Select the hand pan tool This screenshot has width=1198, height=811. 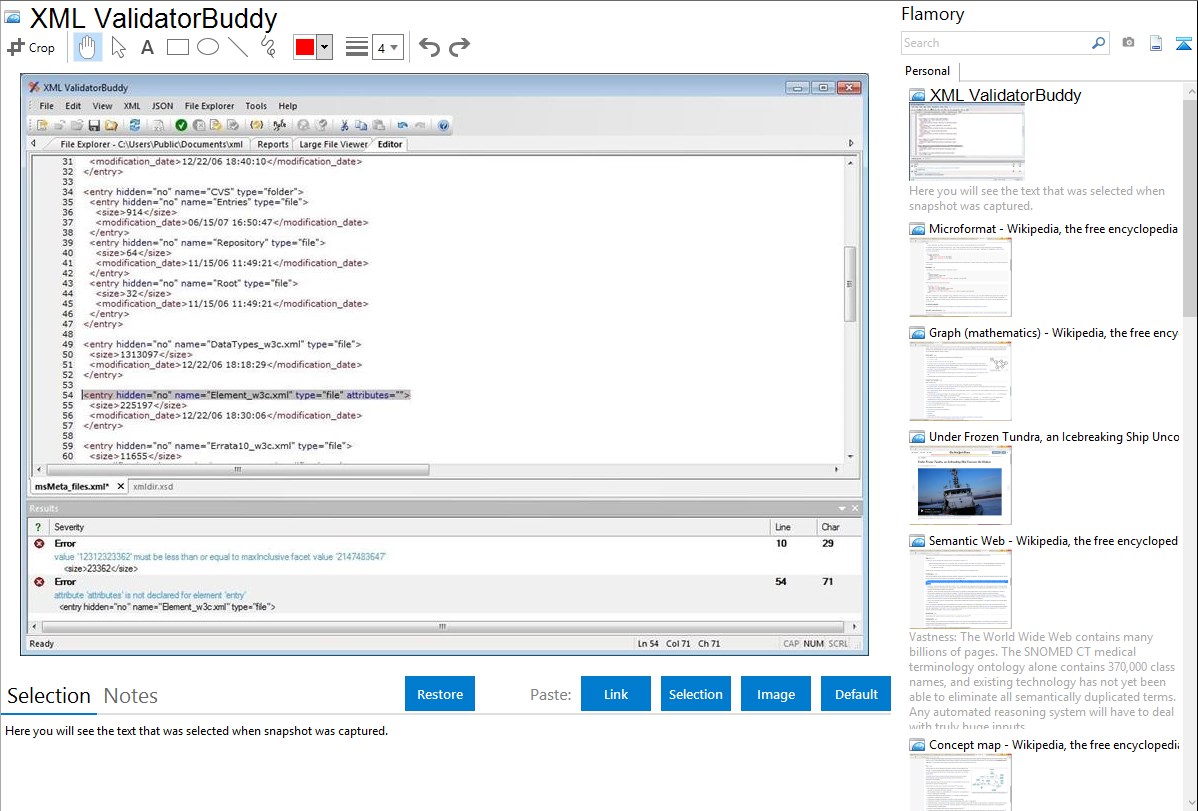[x=87, y=47]
